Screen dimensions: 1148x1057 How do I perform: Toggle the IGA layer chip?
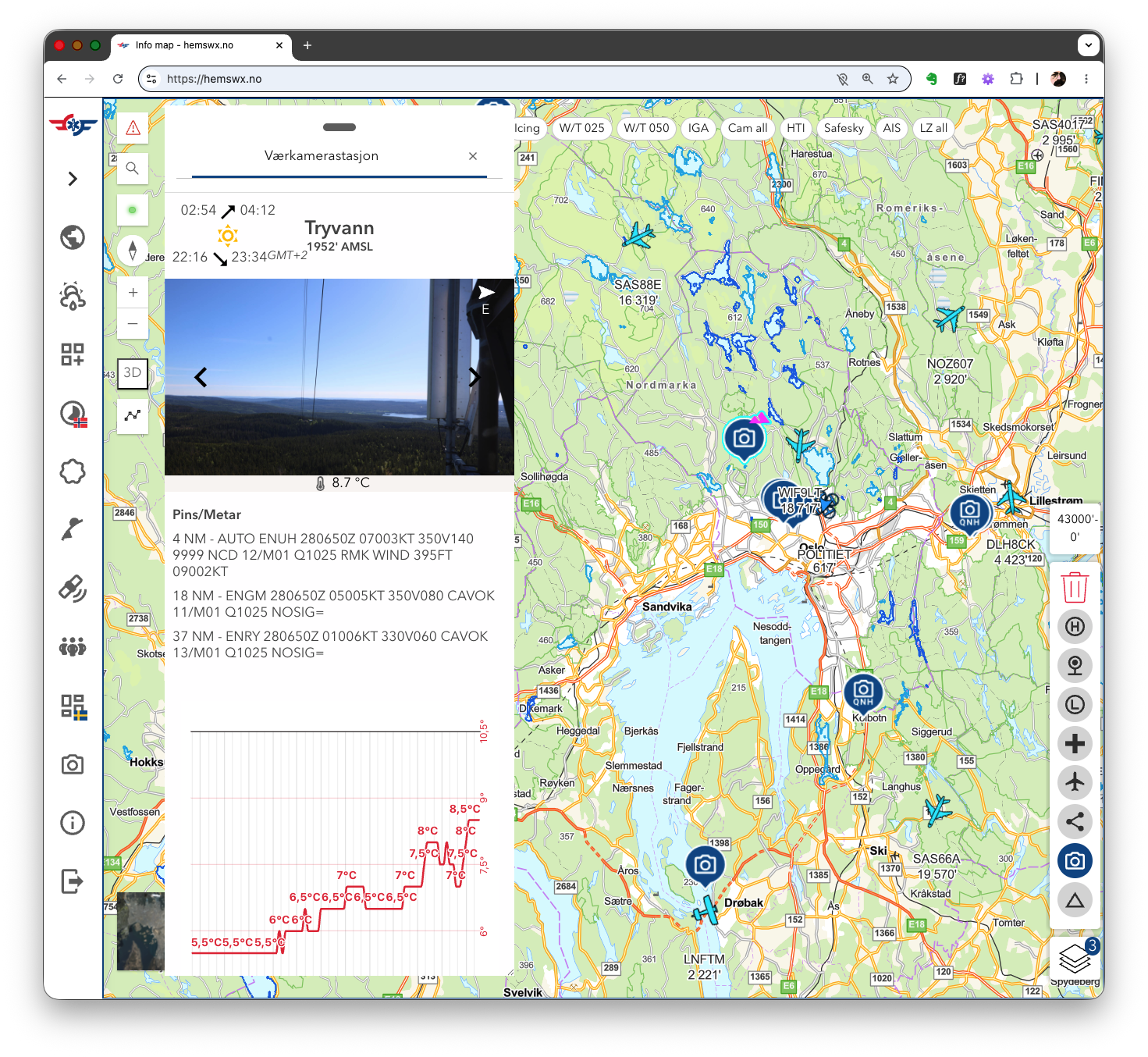point(698,128)
